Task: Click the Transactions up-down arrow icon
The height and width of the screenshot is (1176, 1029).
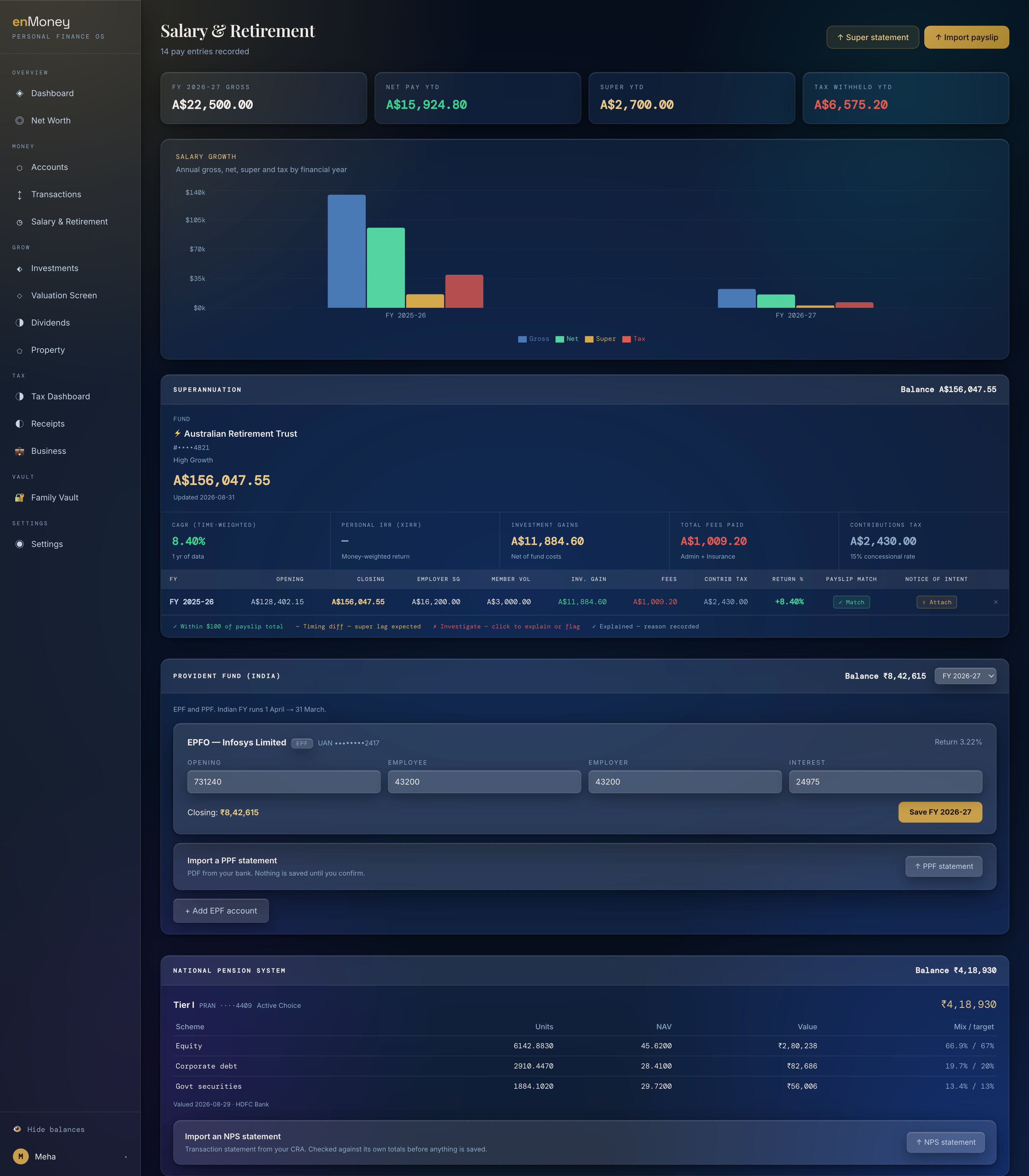Action: [20, 195]
